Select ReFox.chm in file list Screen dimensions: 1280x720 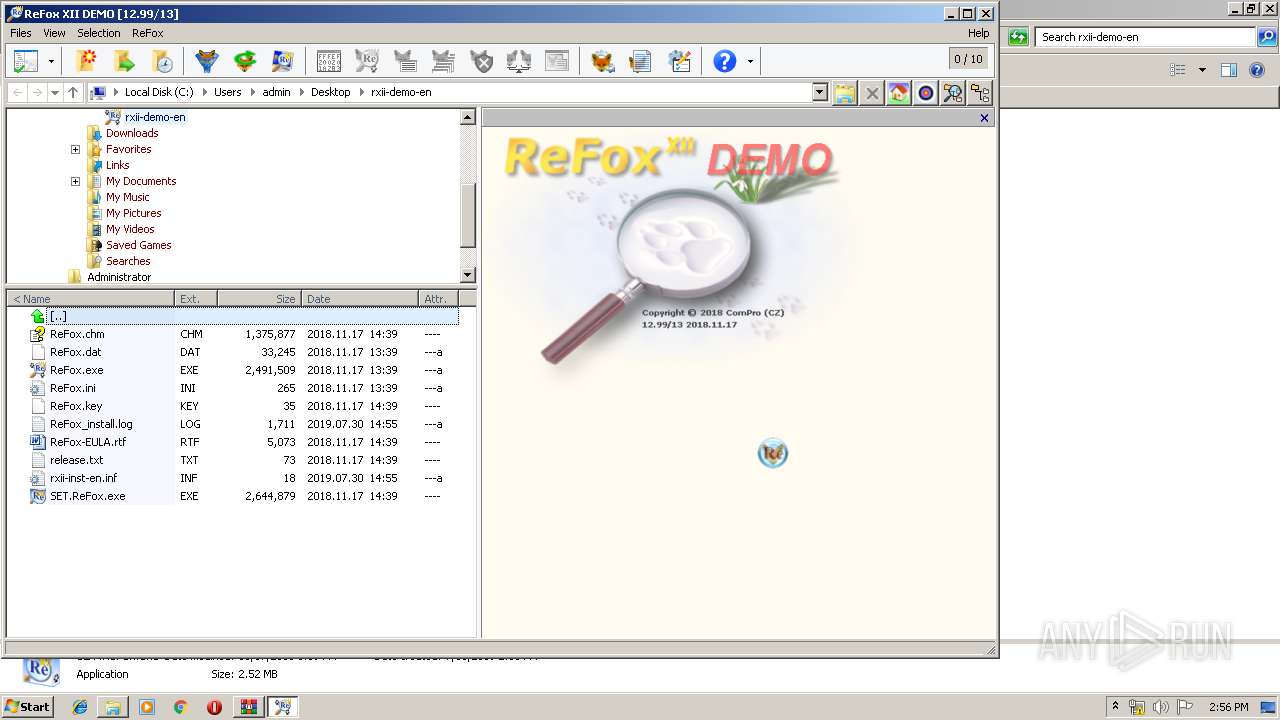(x=77, y=334)
